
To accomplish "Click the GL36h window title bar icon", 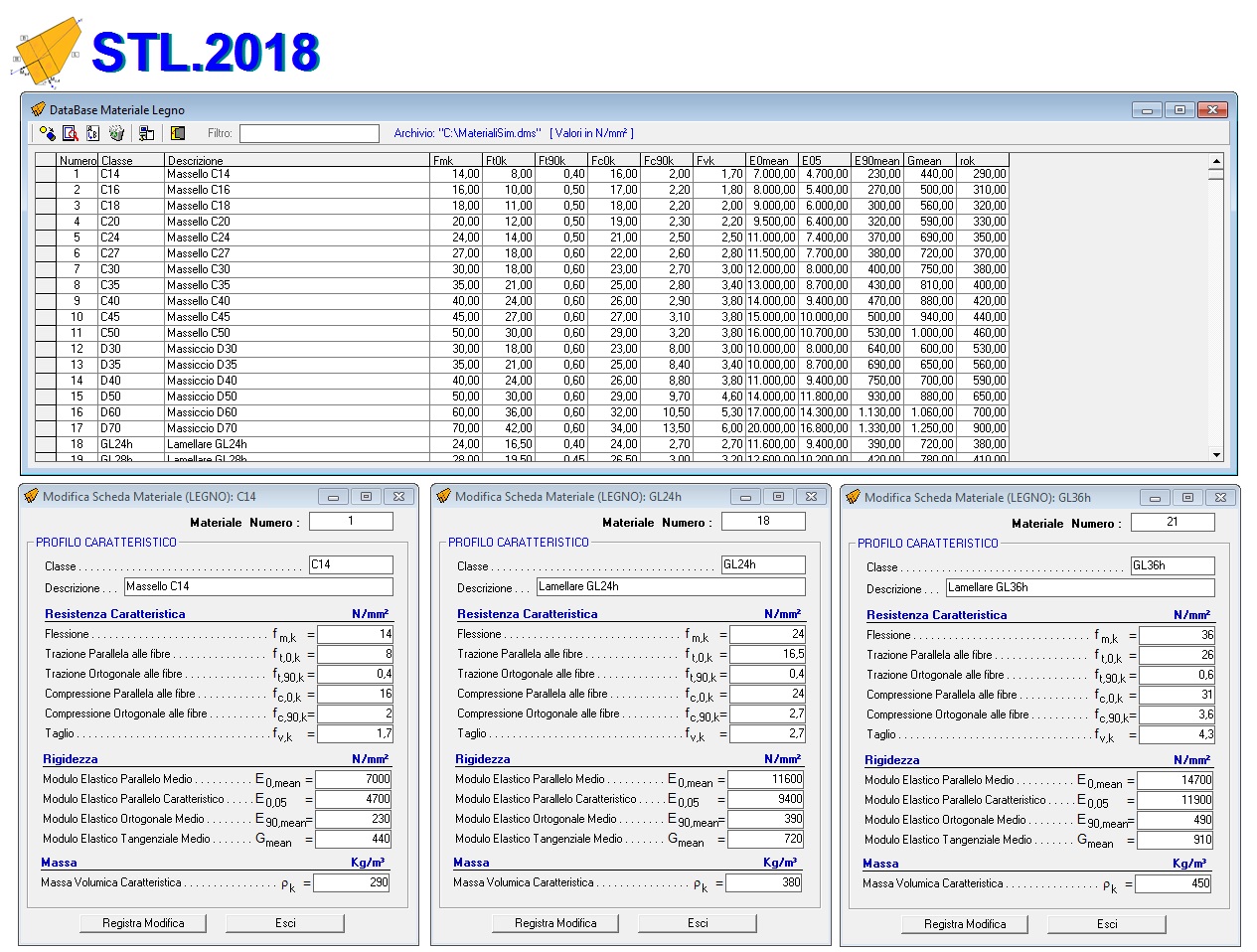I will pos(853,497).
